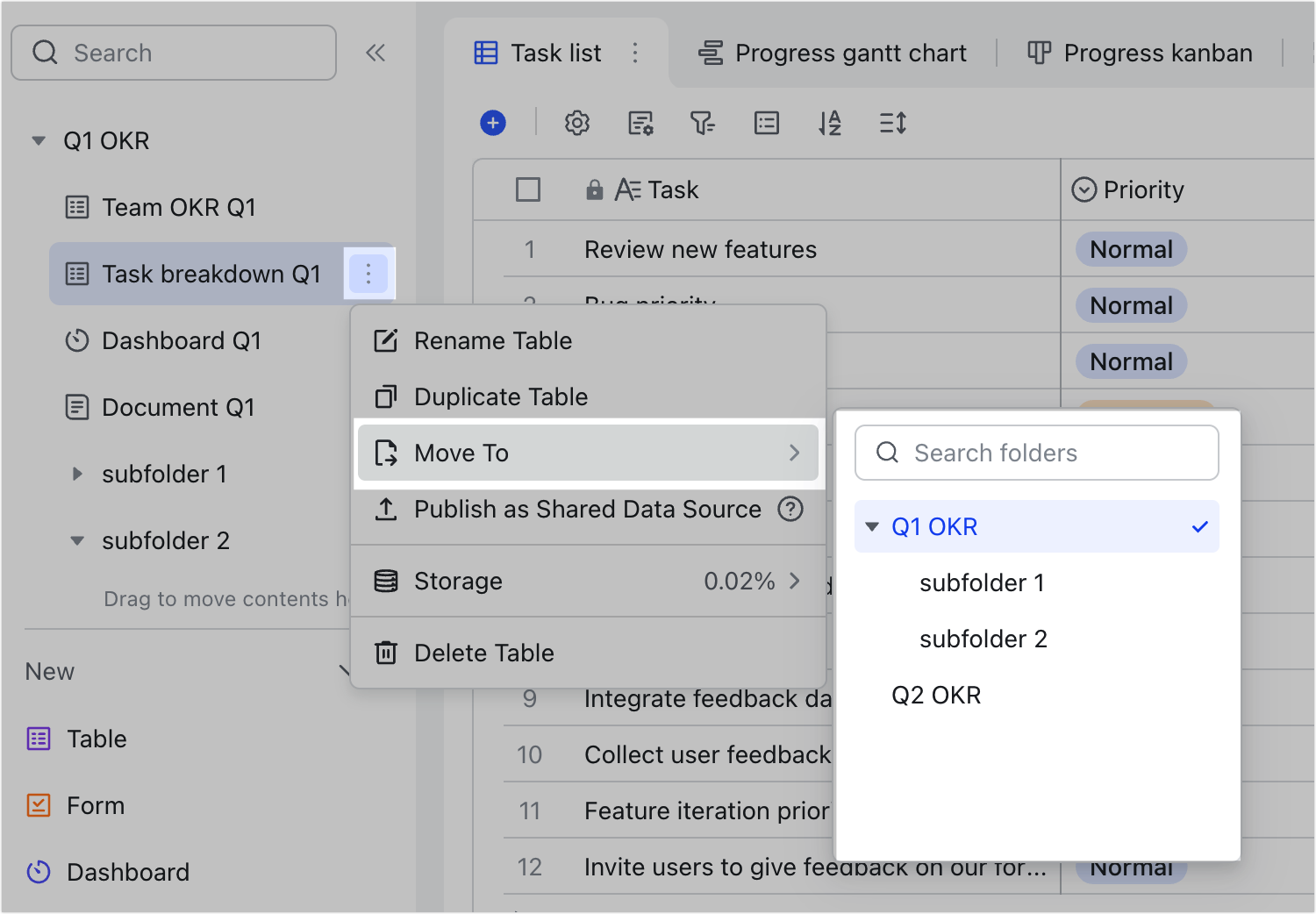This screenshot has height=914, width=1316.
Task: Click the A-Z sort icon
Action: coord(829,123)
